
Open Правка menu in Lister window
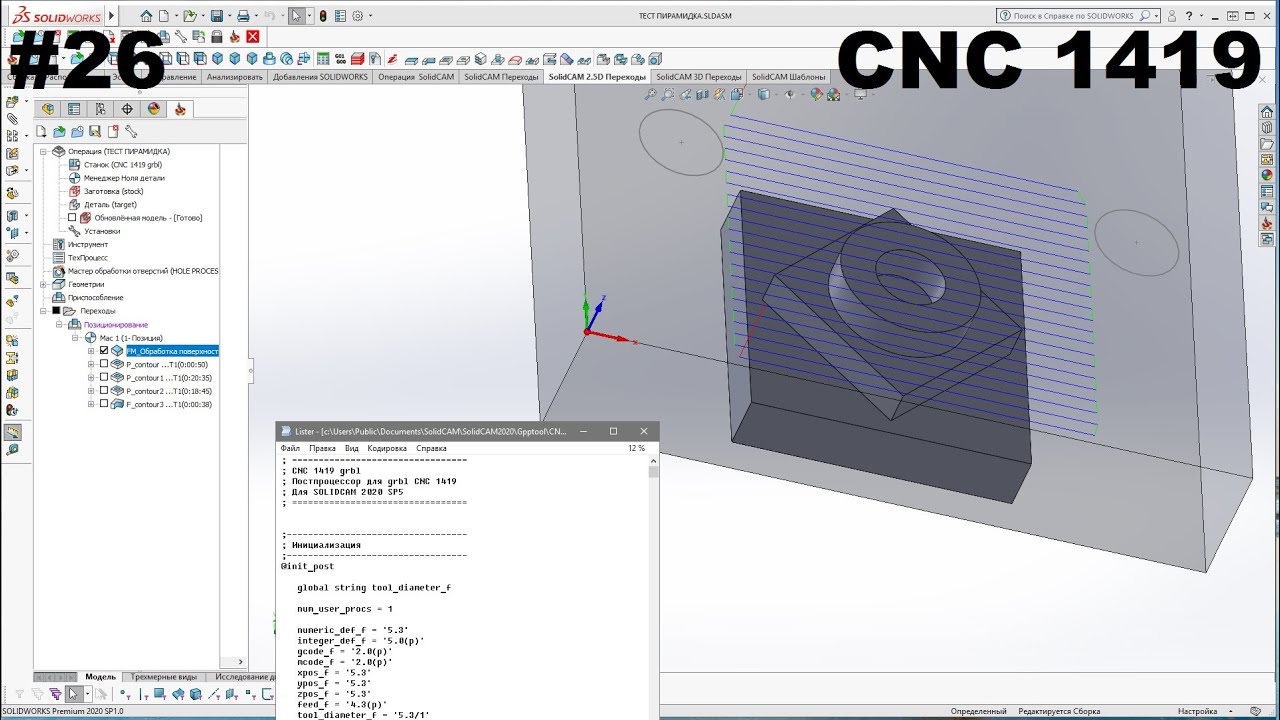322,449
